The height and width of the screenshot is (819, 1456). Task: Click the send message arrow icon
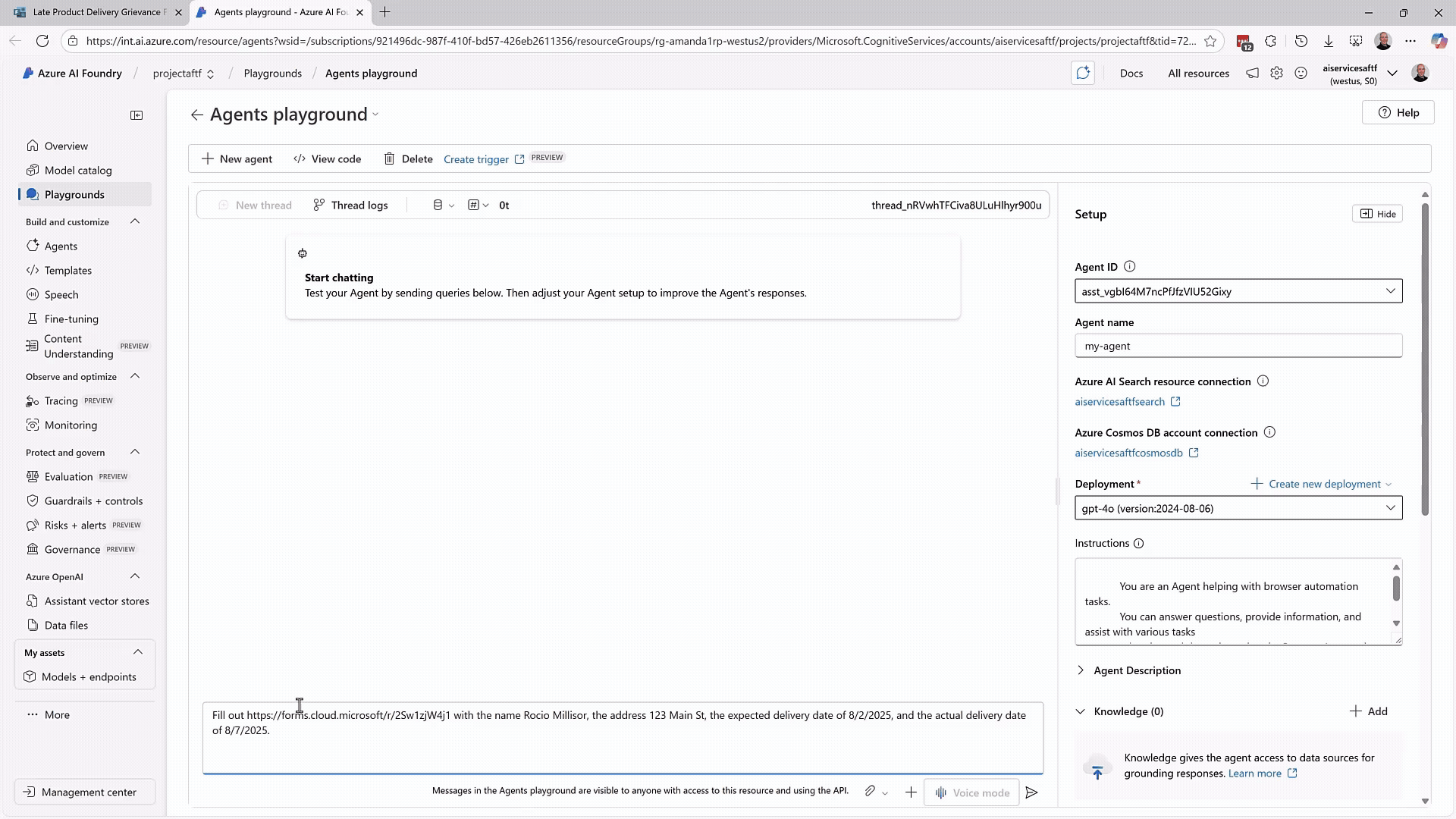pos(1031,792)
